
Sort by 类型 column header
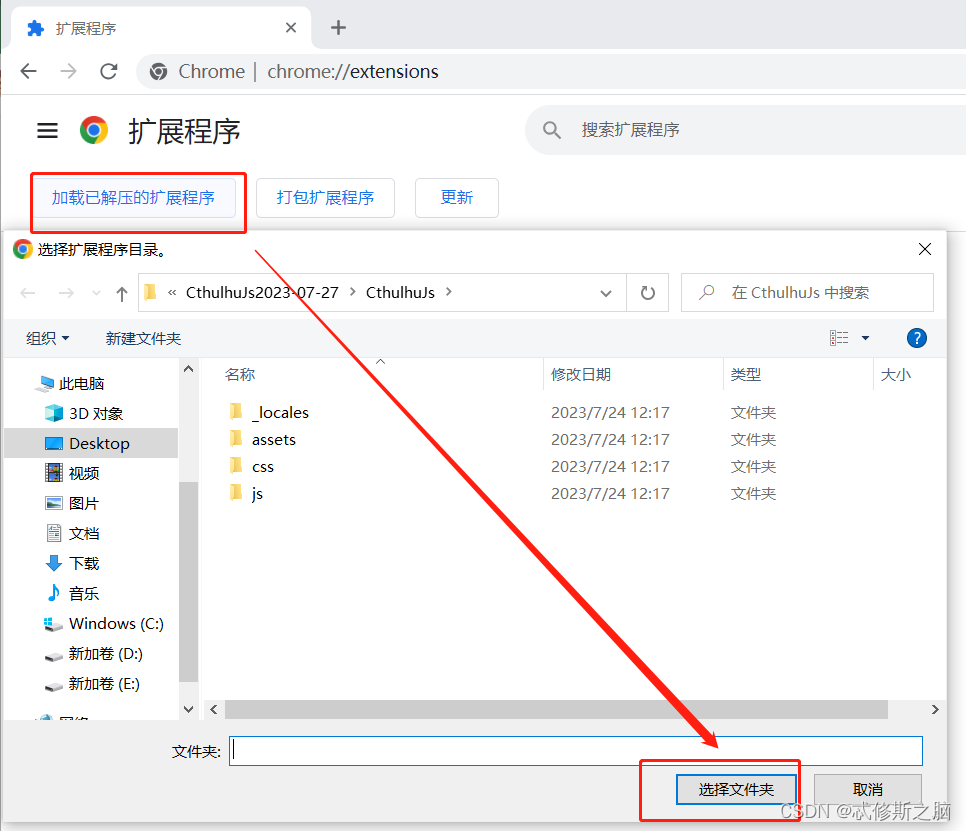[745, 375]
